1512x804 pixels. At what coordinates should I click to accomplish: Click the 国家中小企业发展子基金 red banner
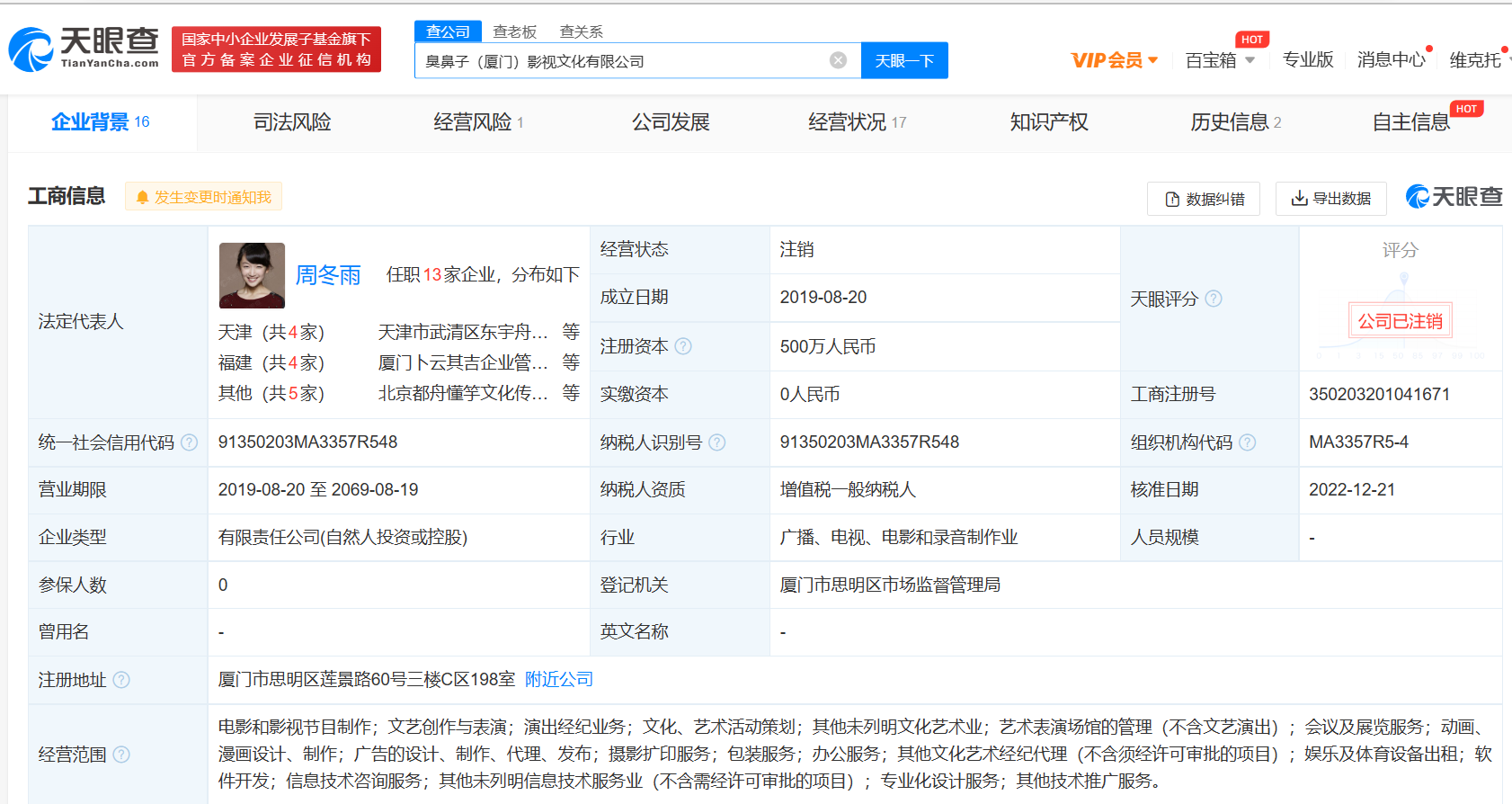(x=276, y=49)
